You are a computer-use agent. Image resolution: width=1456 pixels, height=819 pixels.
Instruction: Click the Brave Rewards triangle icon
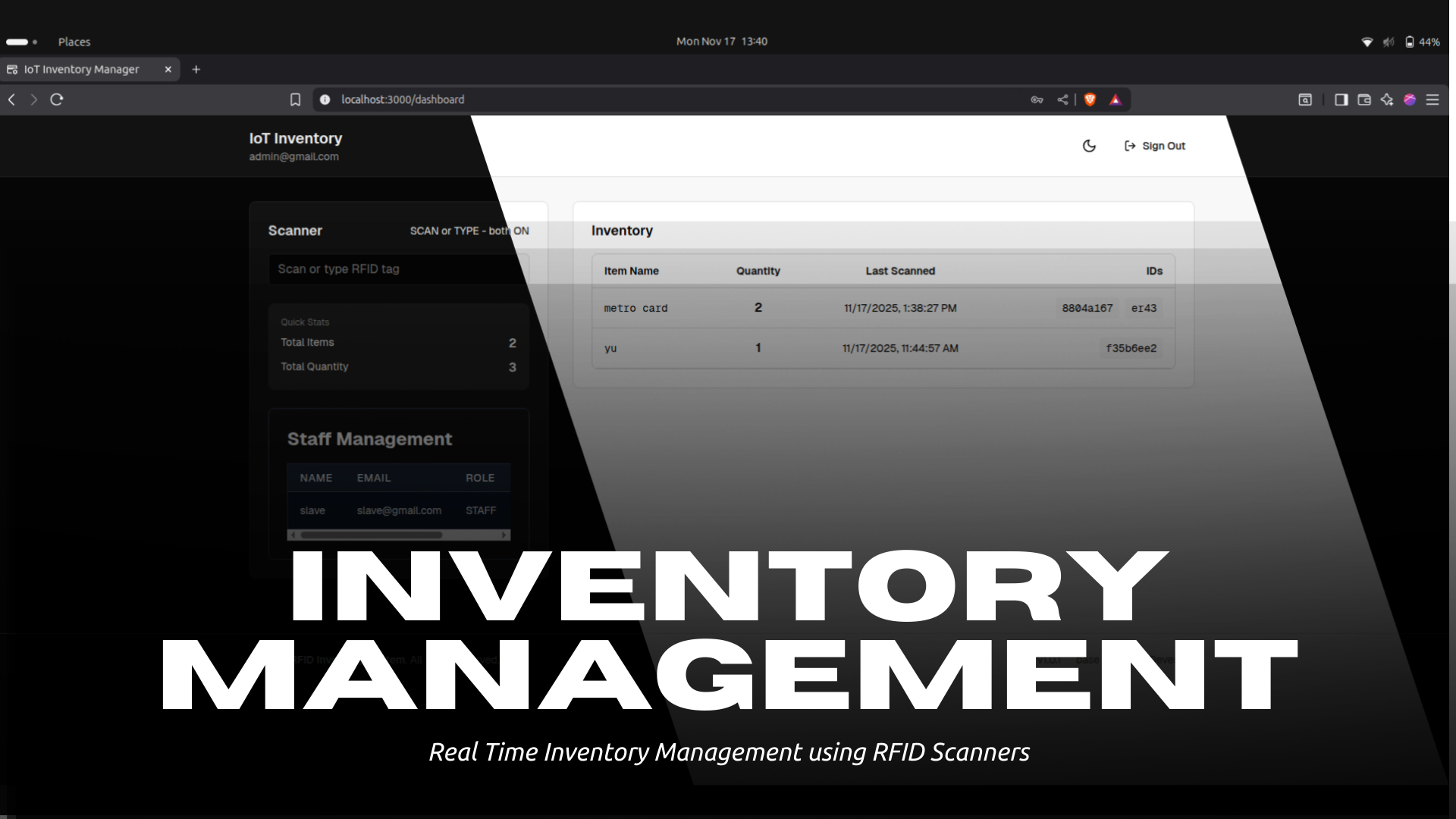[1115, 99]
